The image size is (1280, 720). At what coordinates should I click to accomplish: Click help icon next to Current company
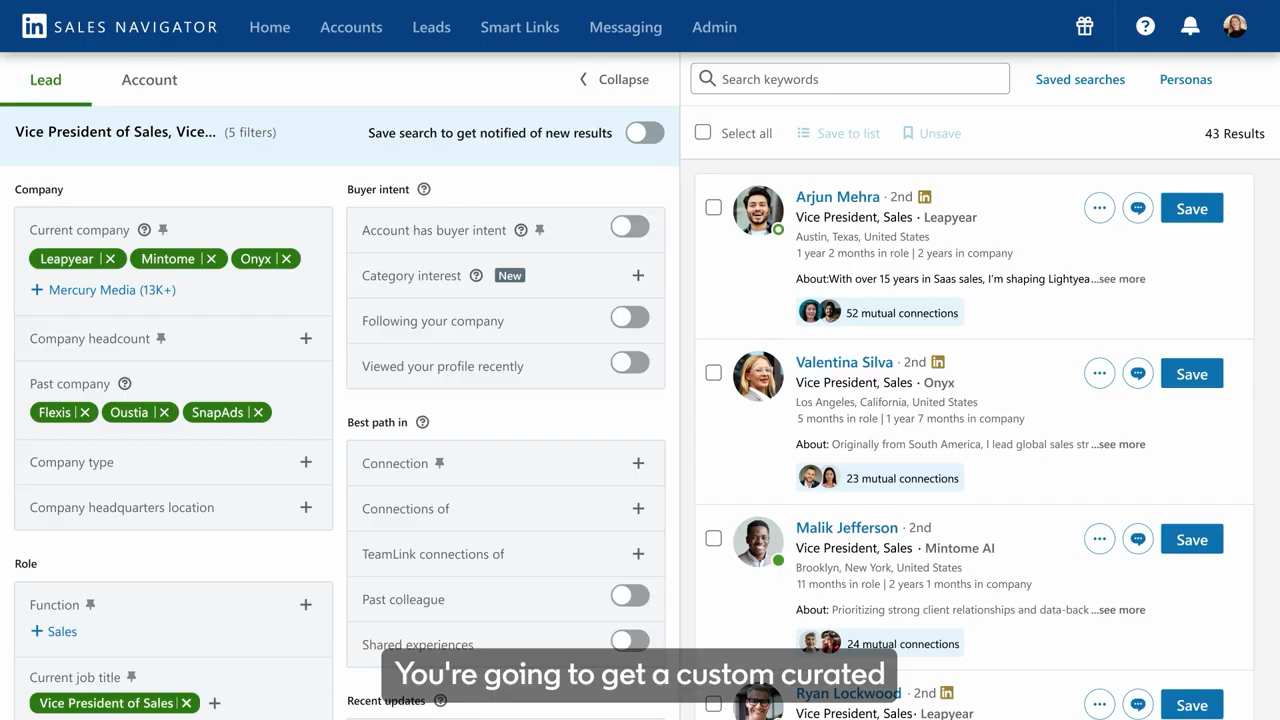tap(144, 230)
